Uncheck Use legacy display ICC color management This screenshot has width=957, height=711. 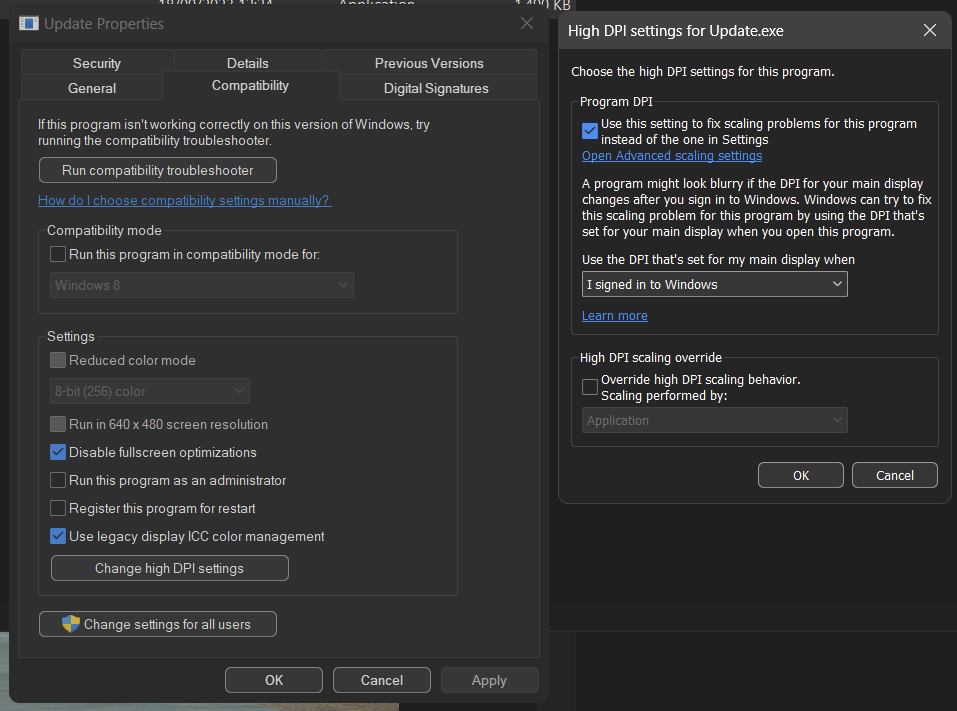tap(58, 536)
